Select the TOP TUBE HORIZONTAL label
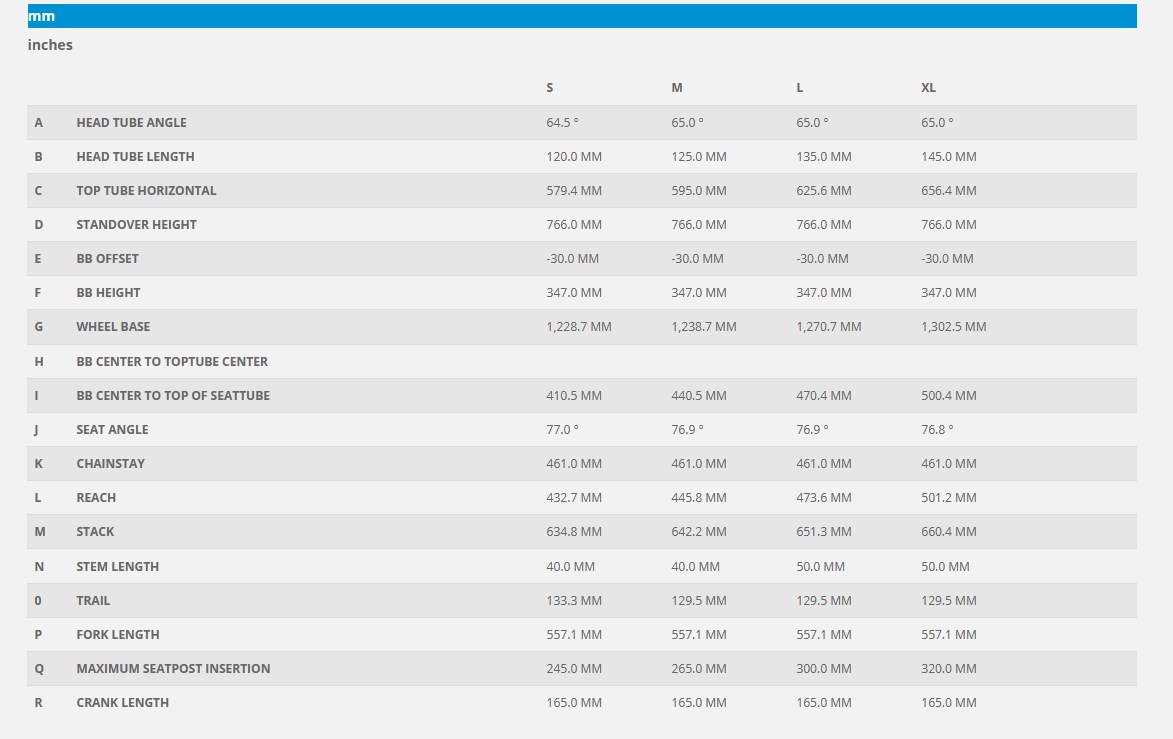 tap(146, 191)
